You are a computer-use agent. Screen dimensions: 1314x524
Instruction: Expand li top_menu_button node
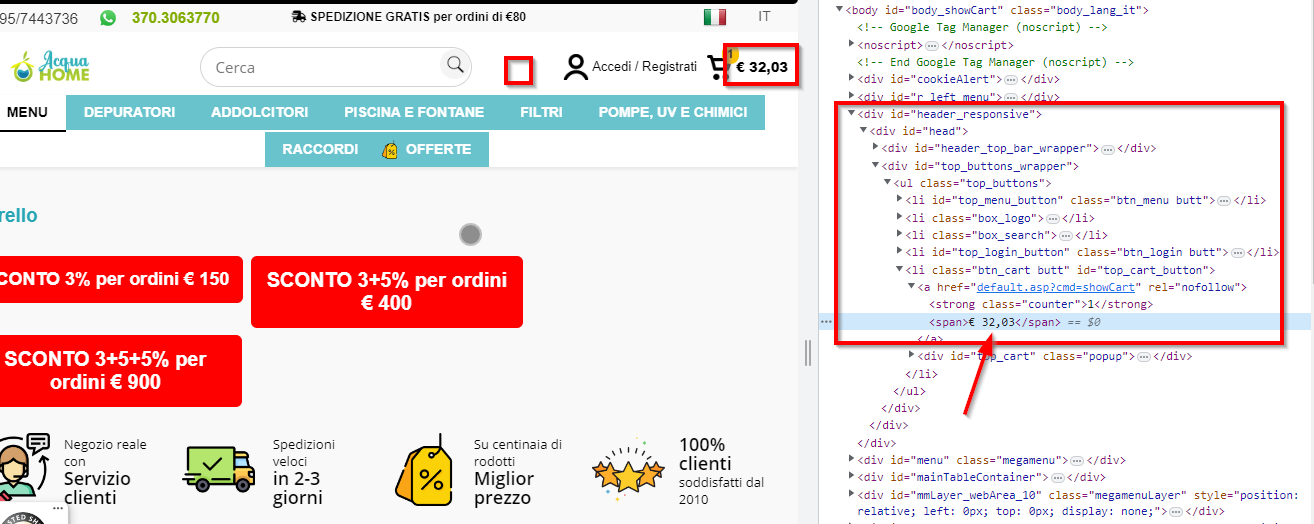(x=898, y=200)
